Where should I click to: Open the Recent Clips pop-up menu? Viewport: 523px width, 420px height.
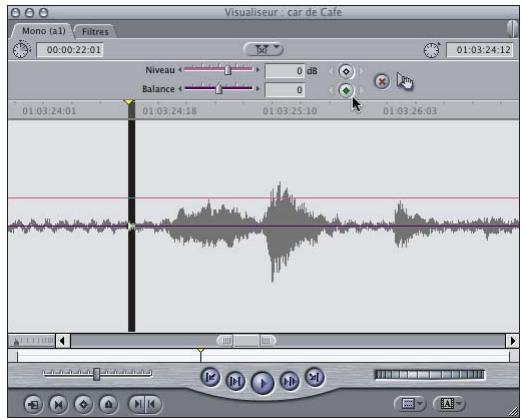tap(410, 404)
